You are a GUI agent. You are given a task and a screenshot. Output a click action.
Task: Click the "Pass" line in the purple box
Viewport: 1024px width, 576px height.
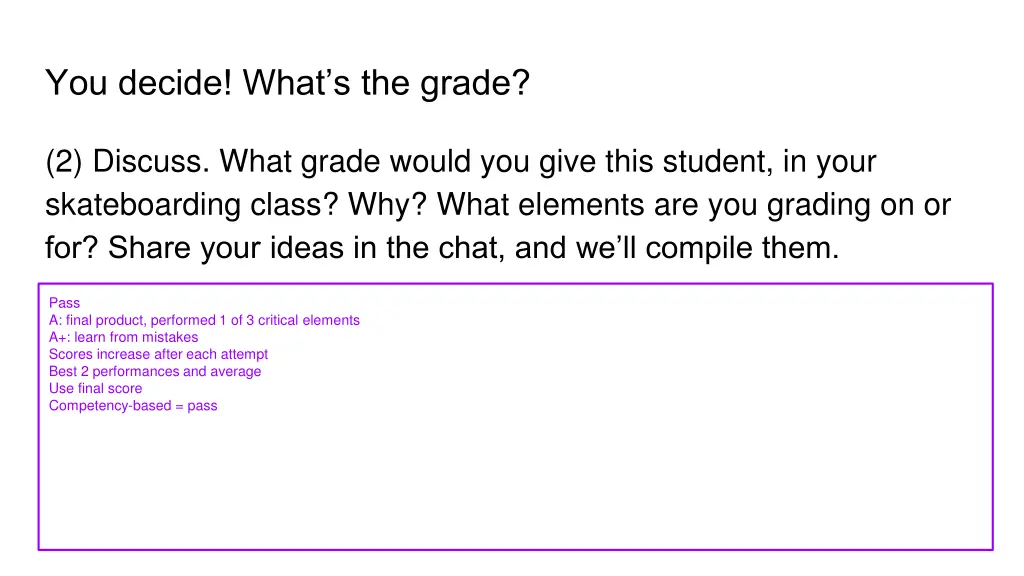tap(64, 303)
